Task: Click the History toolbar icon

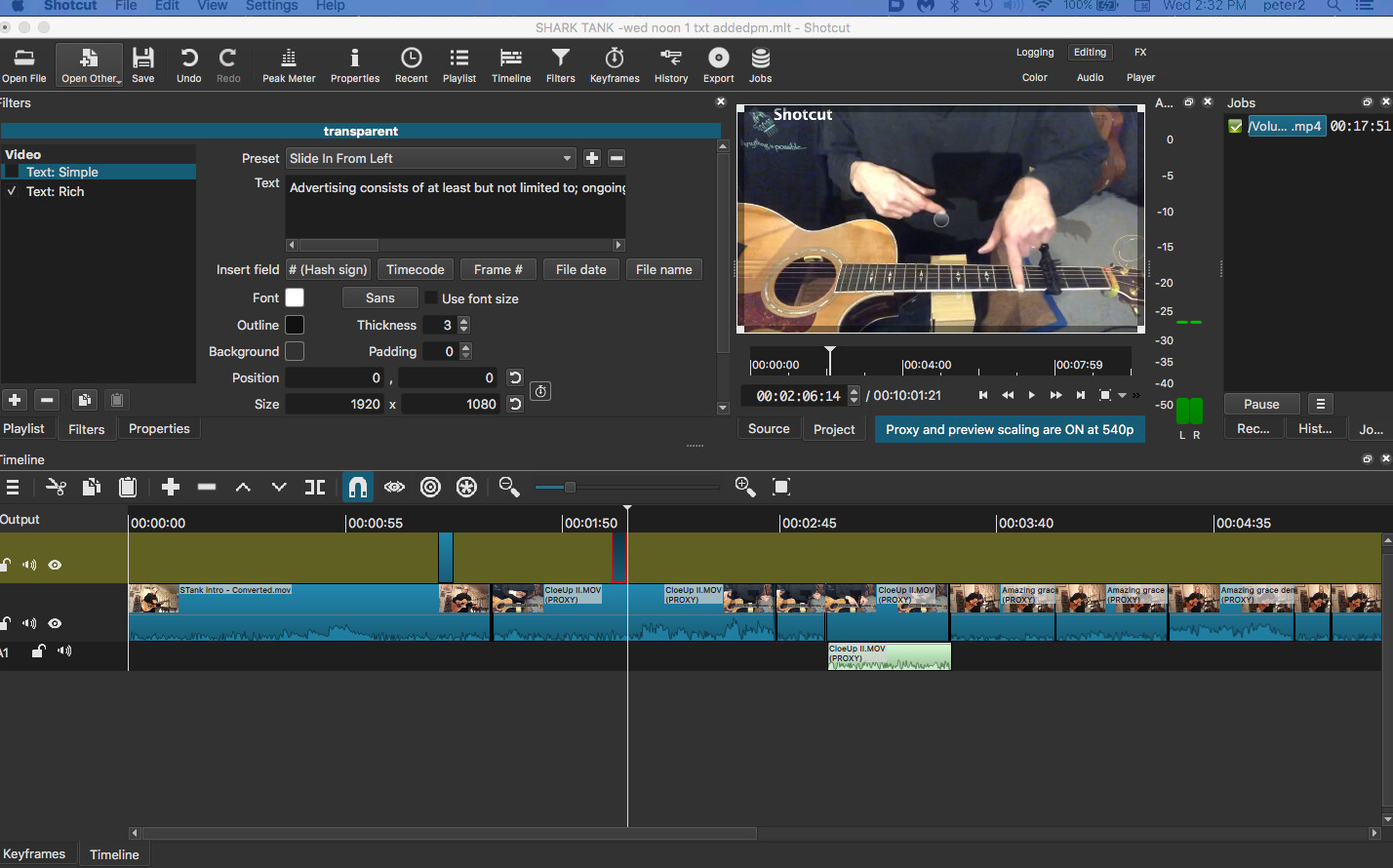Action: pos(671,66)
